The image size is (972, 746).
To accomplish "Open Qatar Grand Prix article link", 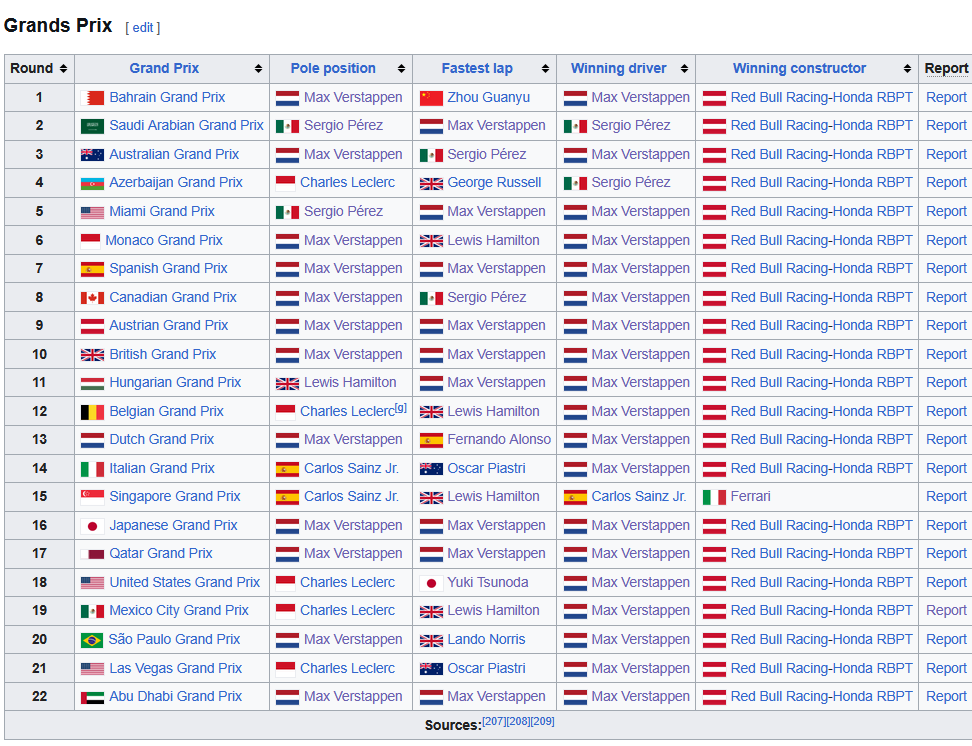I will point(161,553).
